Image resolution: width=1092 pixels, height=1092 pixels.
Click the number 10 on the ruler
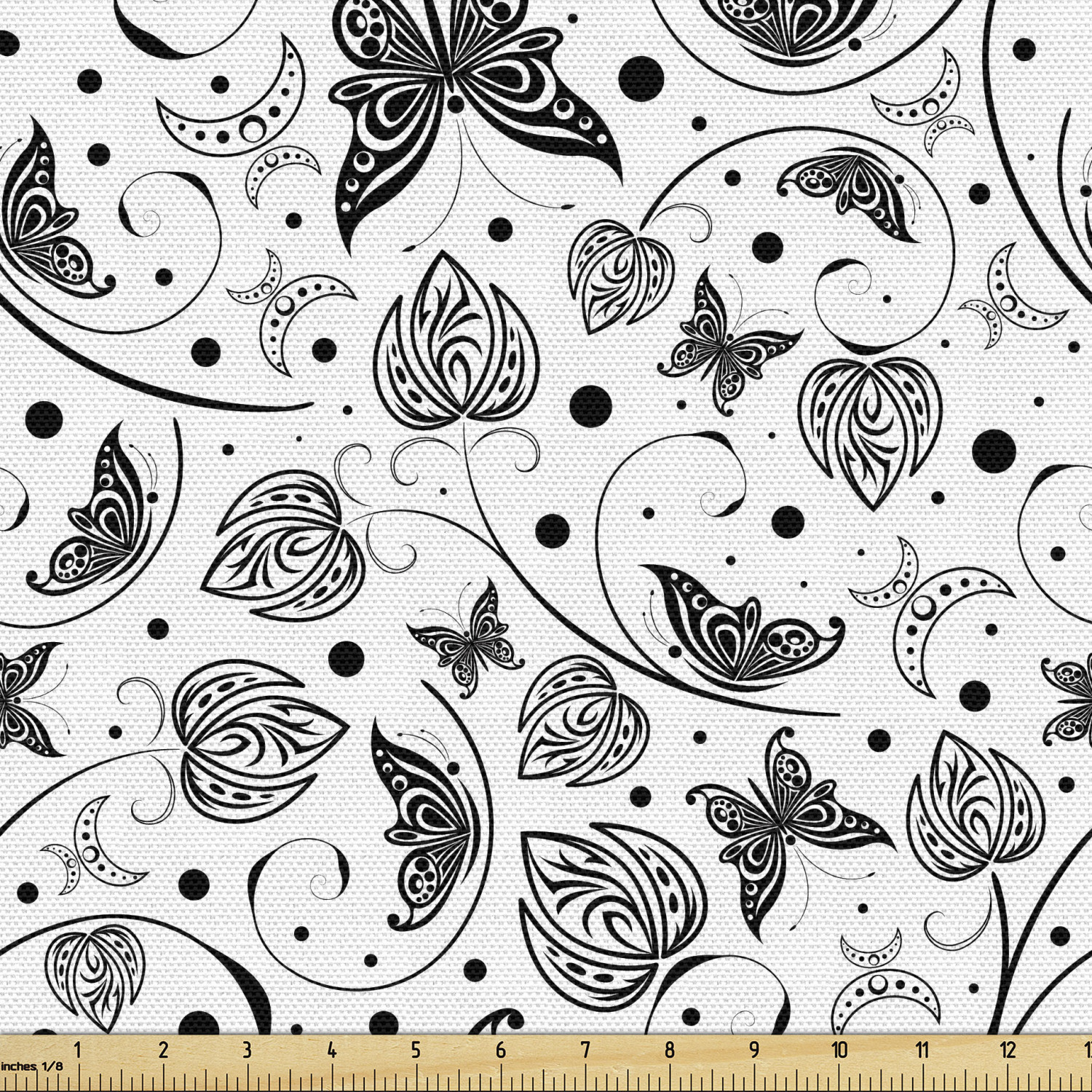point(839,1050)
